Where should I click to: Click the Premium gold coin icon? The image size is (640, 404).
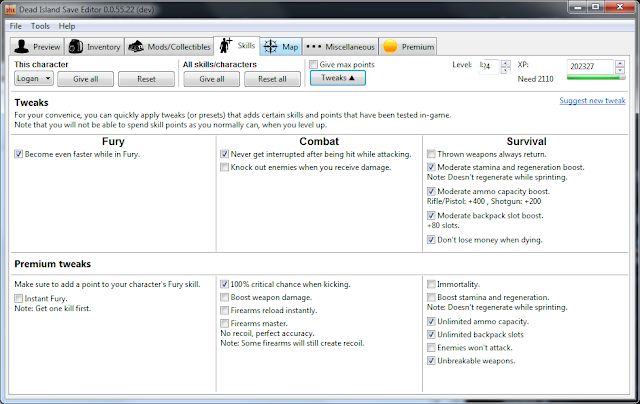point(390,46)
